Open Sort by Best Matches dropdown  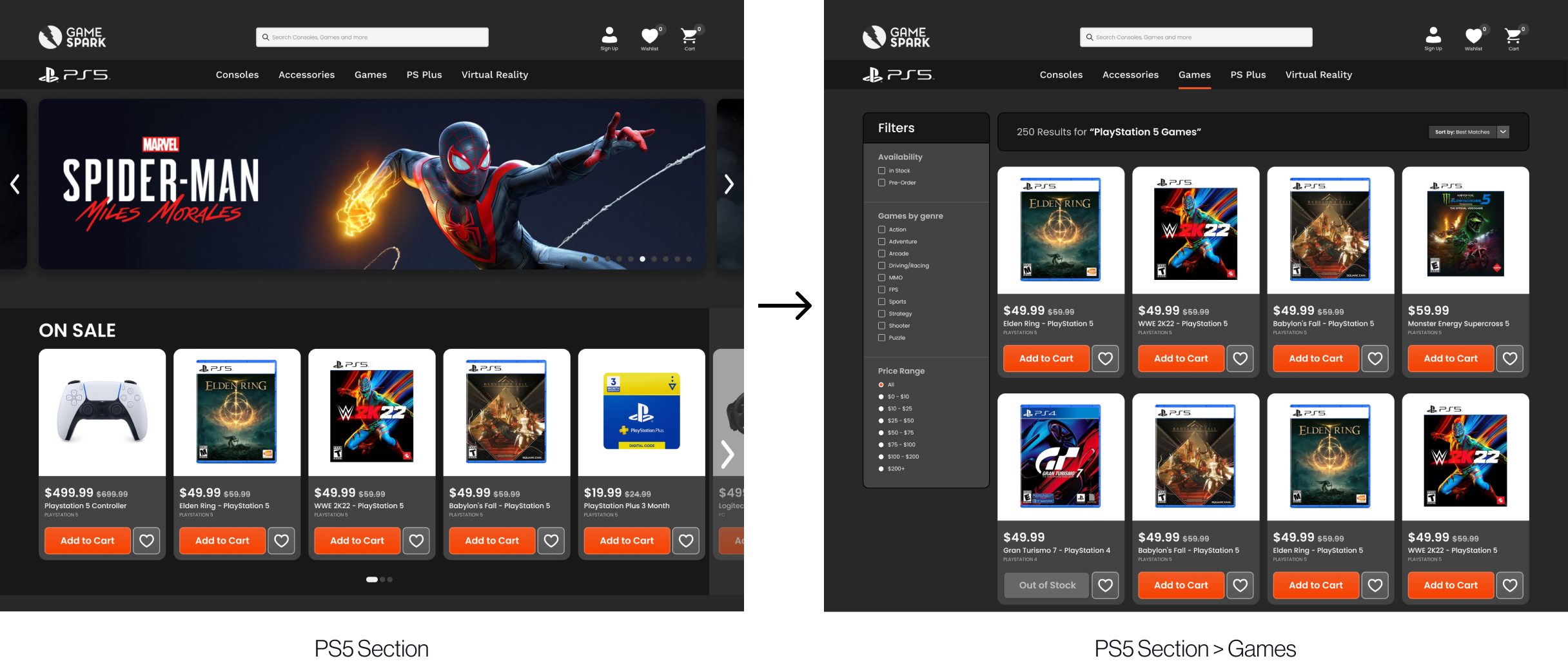click(x=1469, y=132)
